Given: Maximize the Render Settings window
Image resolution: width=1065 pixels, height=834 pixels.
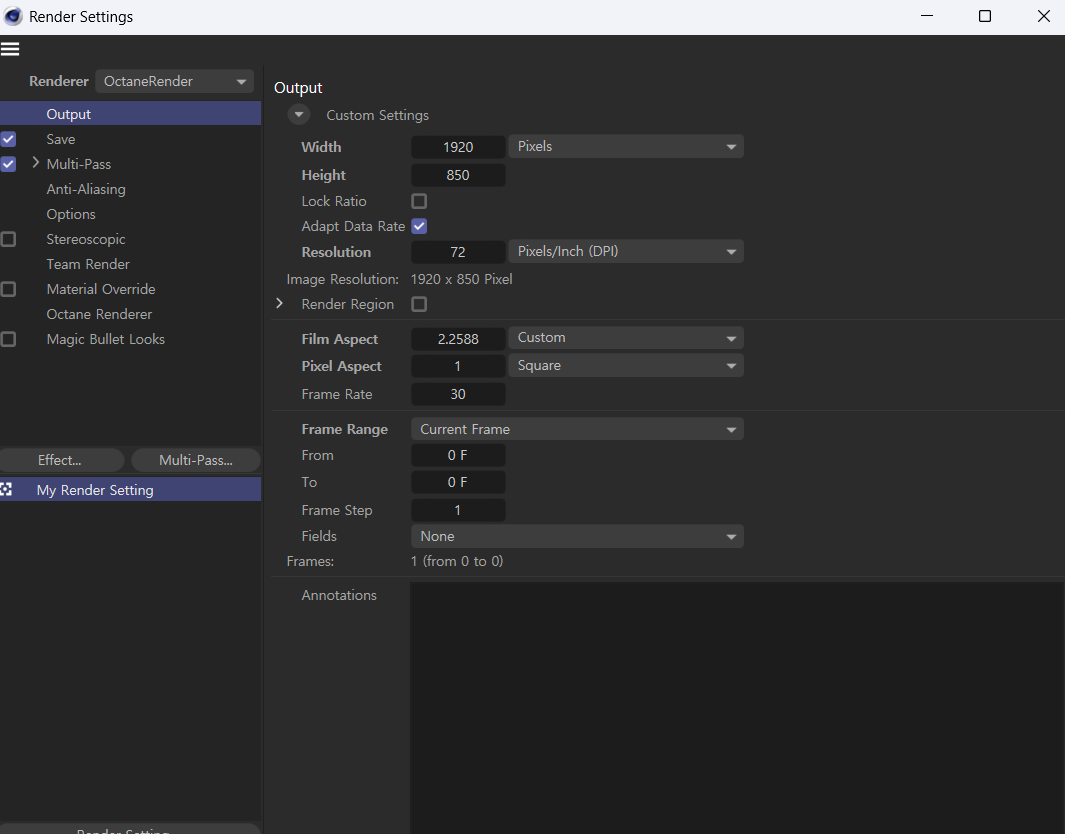Looking at the screenshot, I should point(985,16).
